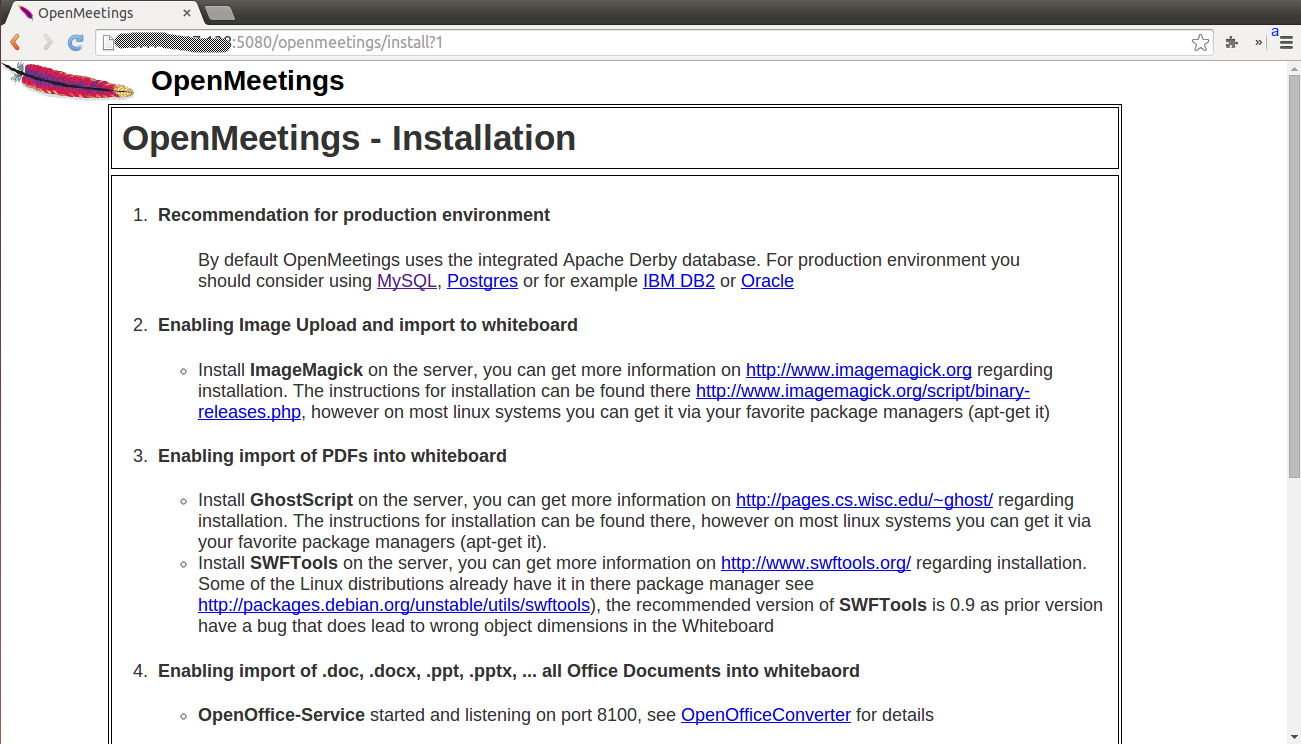Open the Postgres link

click(x=482, y=281)
